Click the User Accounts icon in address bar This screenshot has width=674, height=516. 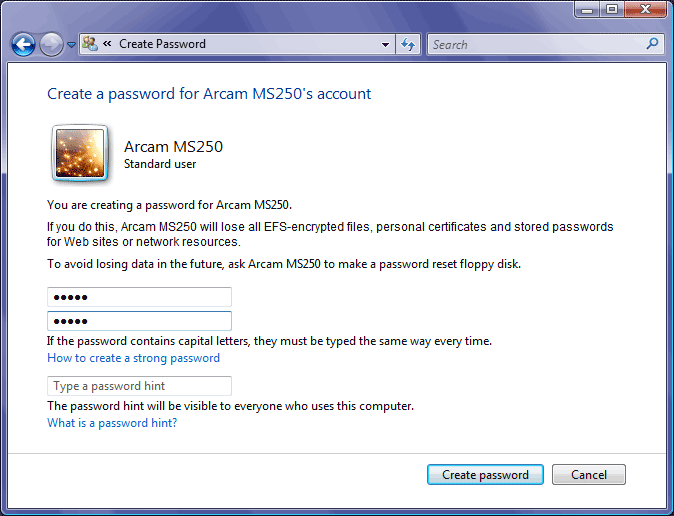coord(89,44)
